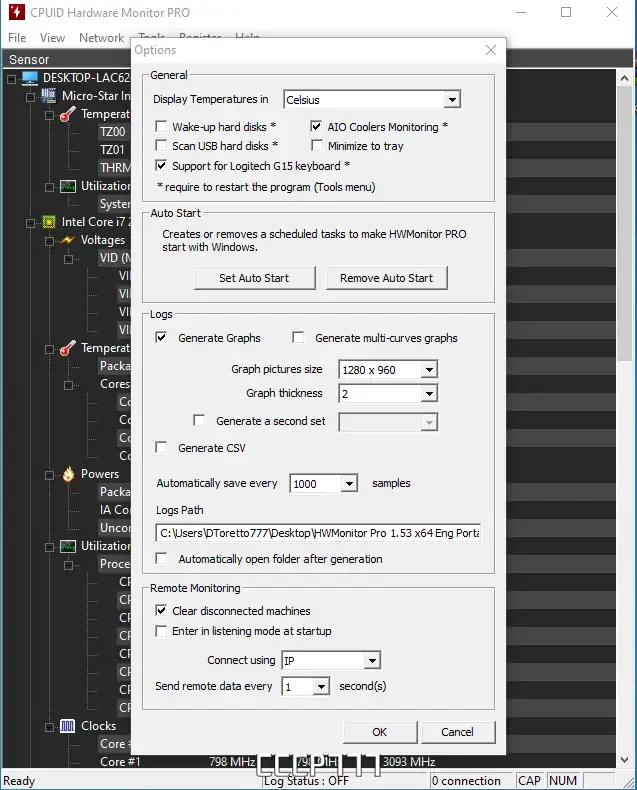
Task: Click the Intel Core i7 processor icon
Action: coord(48,222)
